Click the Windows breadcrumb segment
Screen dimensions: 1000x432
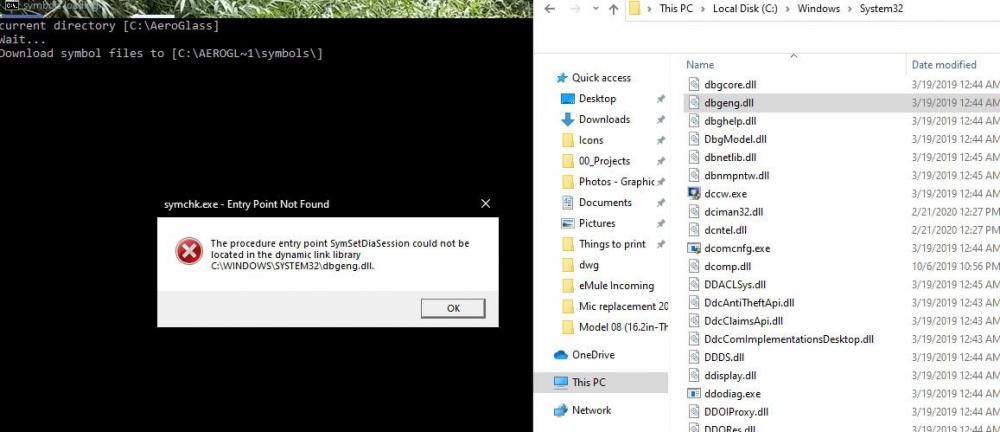click(x=818, y=9)
